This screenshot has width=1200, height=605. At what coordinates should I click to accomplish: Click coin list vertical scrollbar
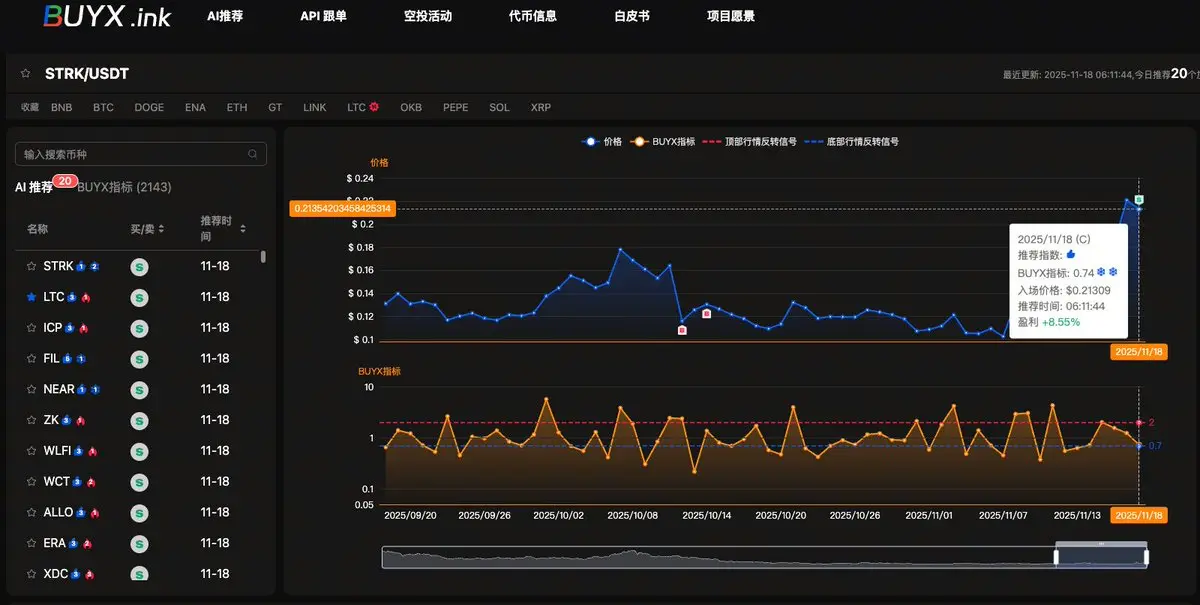264,257
